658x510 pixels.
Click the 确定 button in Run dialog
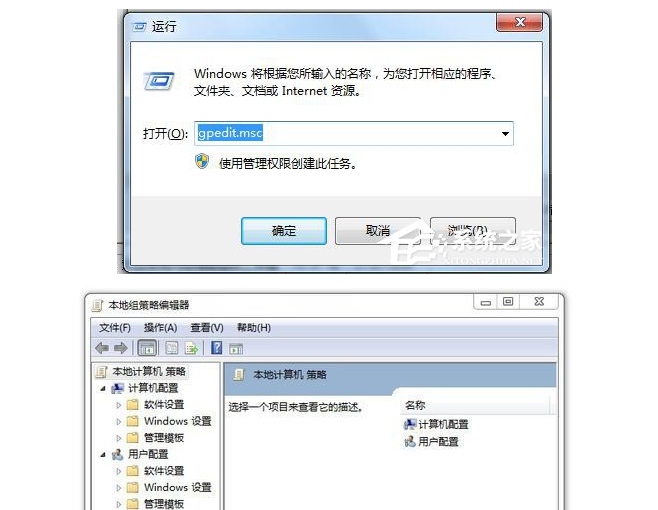pyautogui.click(x=284, y=231)
